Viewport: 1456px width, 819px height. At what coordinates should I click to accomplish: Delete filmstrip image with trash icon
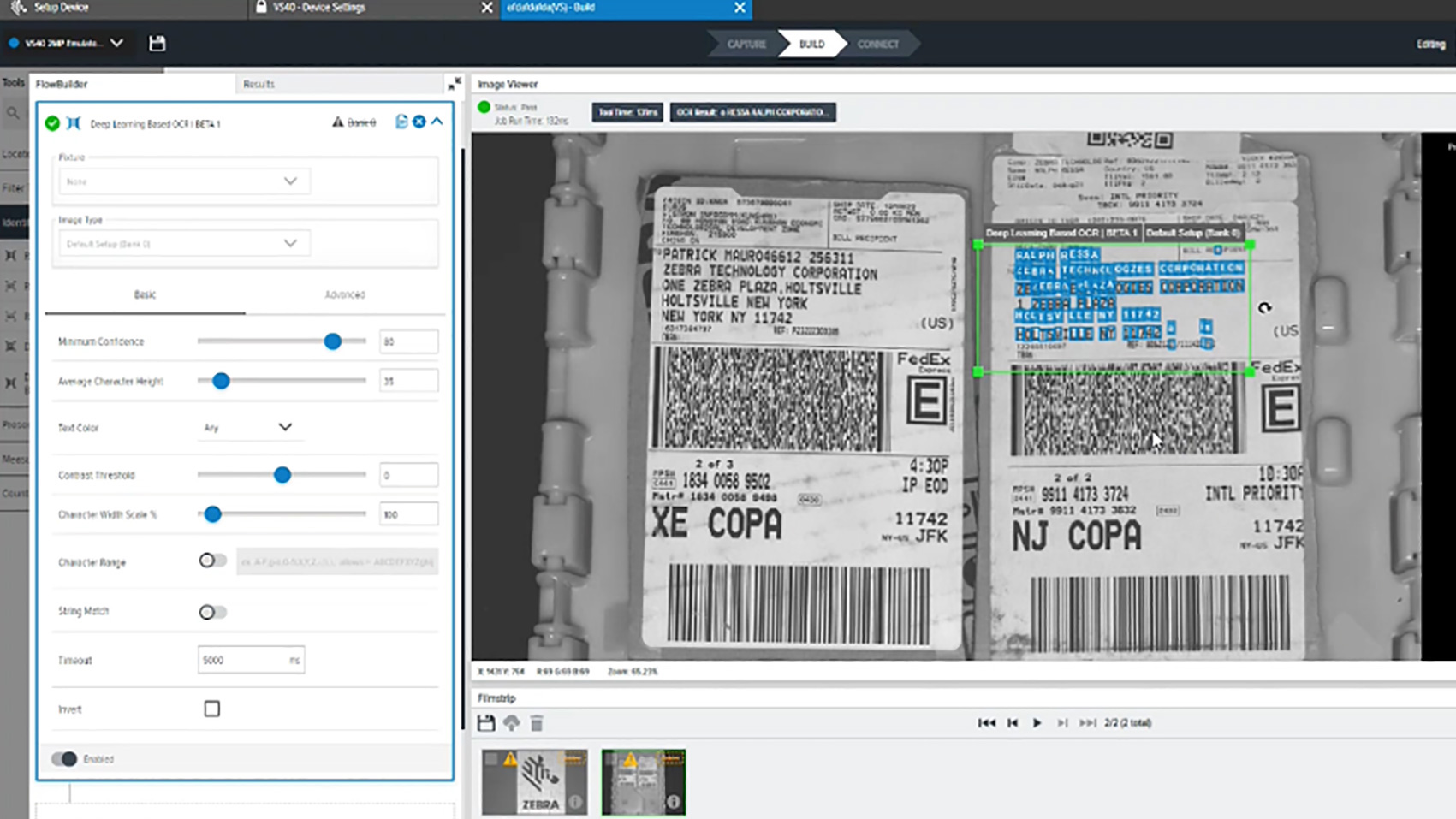click(x=537, y=723)
